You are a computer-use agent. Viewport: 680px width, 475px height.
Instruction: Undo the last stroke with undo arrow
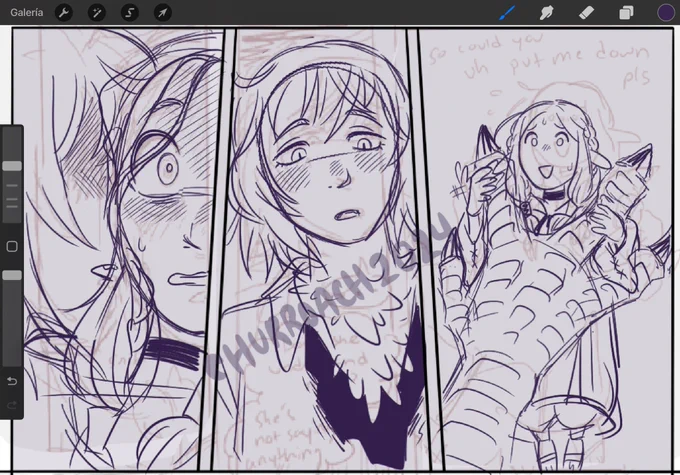point(12,381)
